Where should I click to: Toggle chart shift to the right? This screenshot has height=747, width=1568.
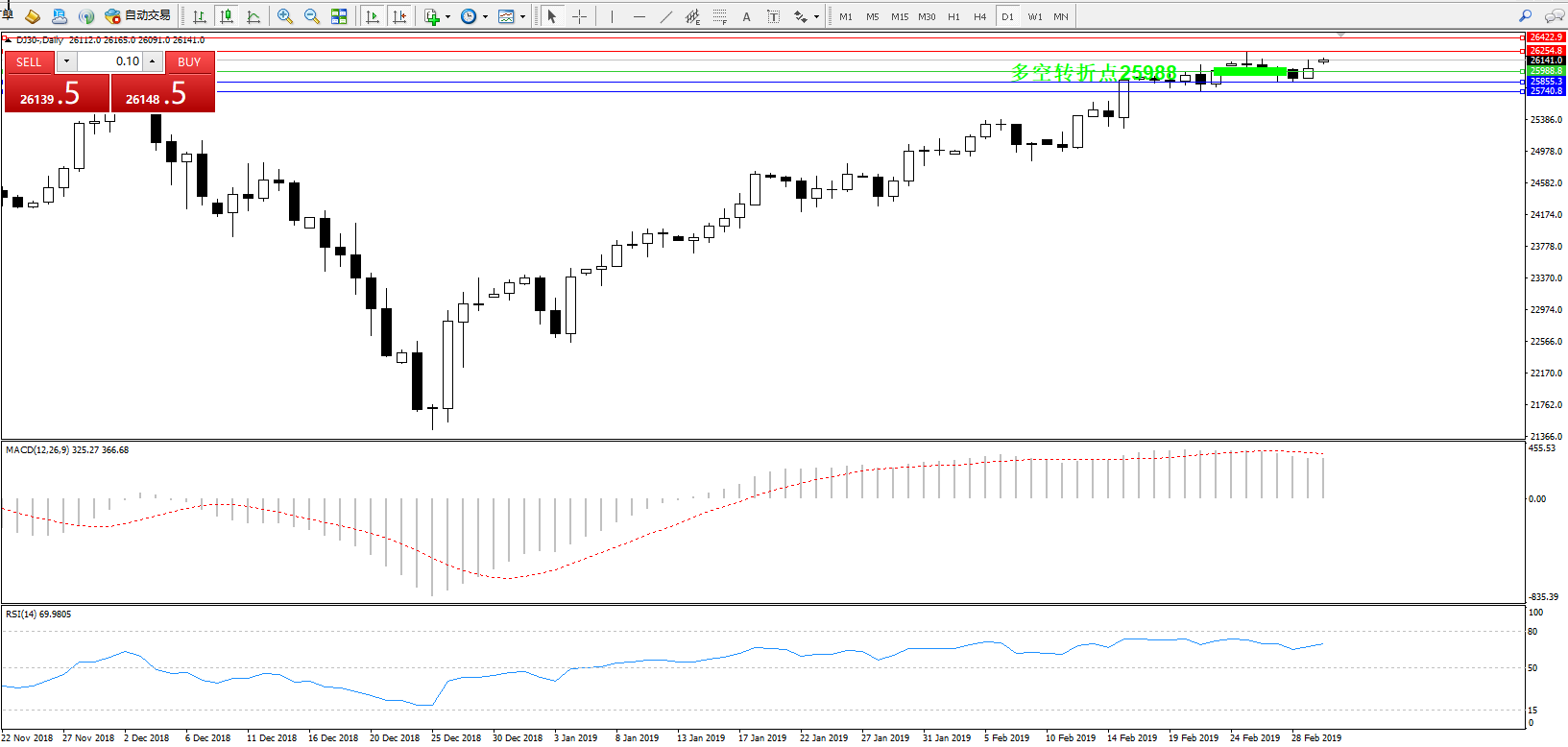(x=400, y=16)
